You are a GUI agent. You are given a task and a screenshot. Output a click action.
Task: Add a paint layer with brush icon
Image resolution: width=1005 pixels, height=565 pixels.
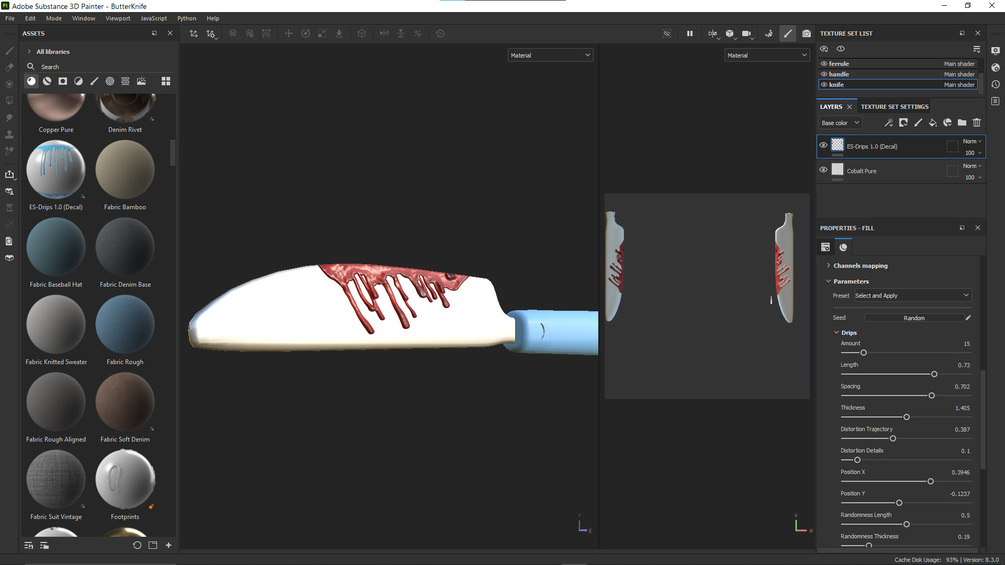pyautogui.click(x=918, y=122)
